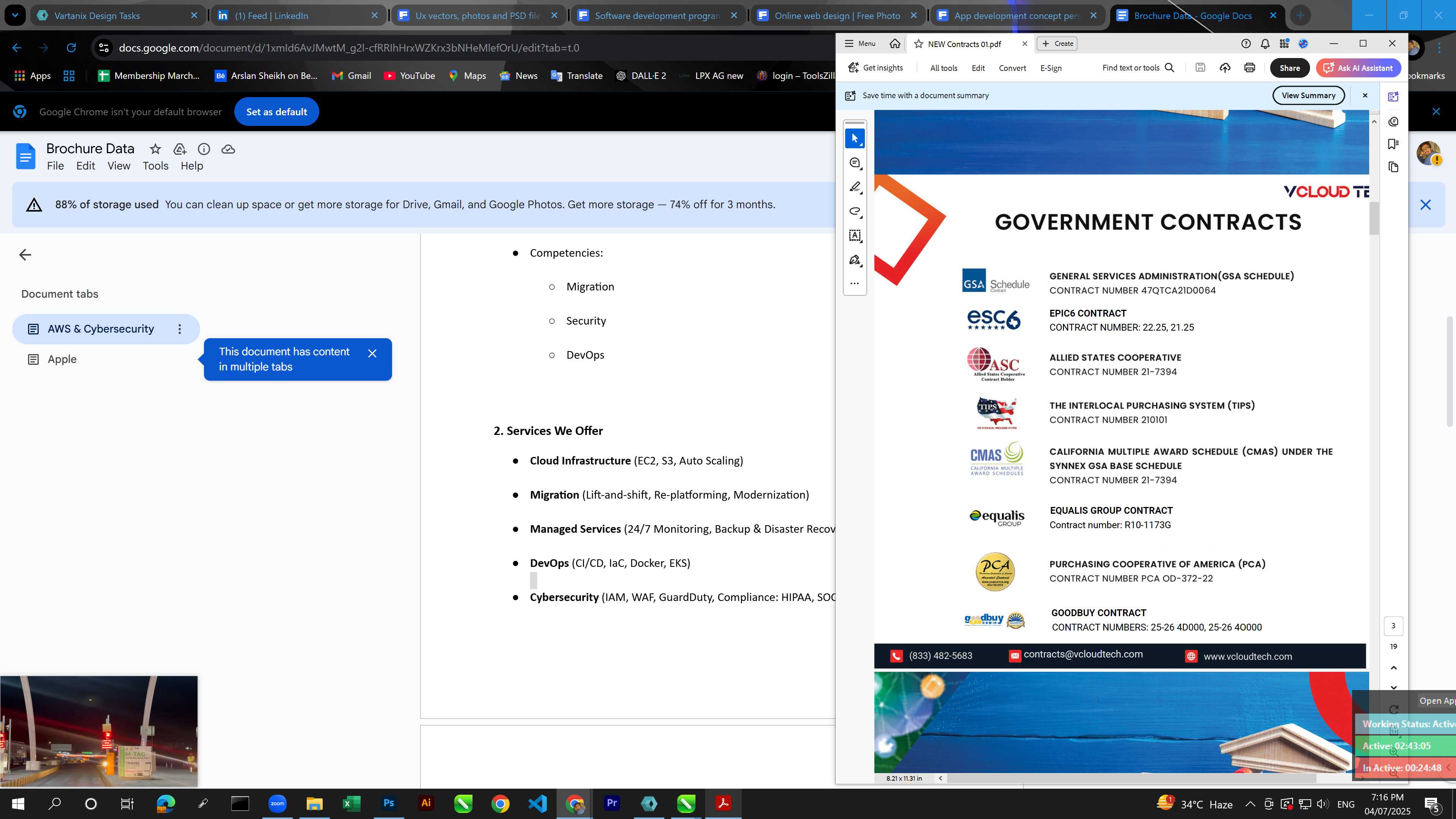Open the Convert tool in Acrobat

[x=1012, y=68]
